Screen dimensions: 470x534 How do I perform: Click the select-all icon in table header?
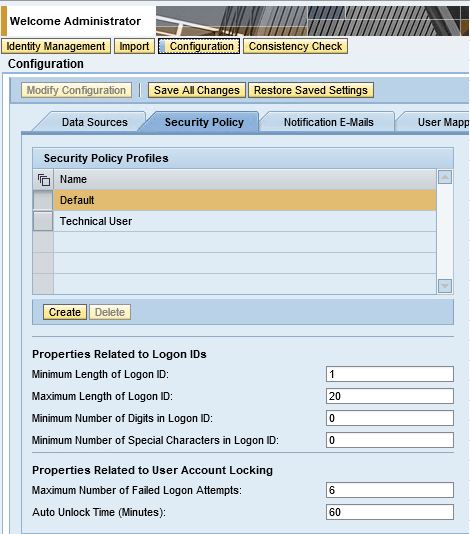(44, 179)
